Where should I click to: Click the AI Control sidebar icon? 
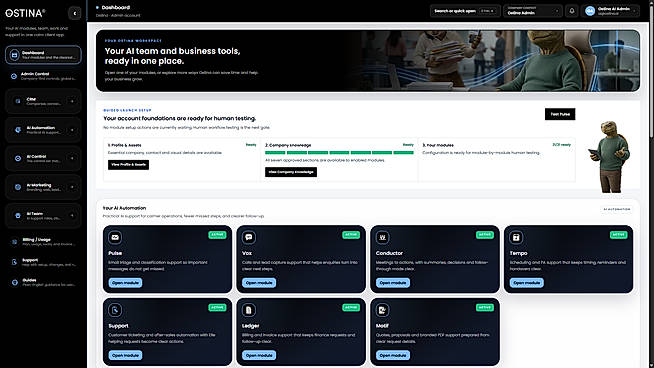18,159
